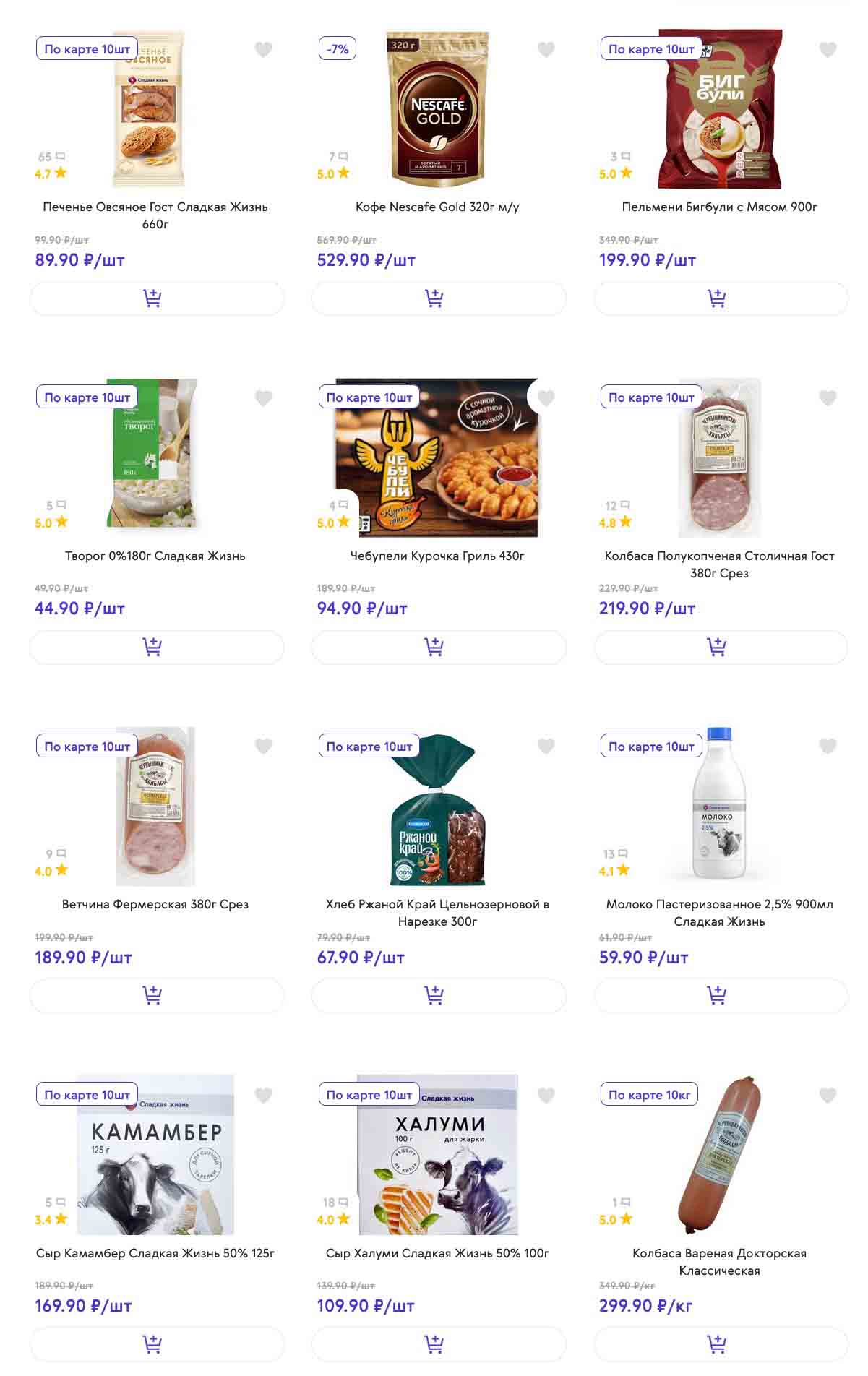Open Сыр Халуми Сладкая Жизнь title
Screen dimensions: 868x1376
pyautogui.click(x=437, y=1253)
